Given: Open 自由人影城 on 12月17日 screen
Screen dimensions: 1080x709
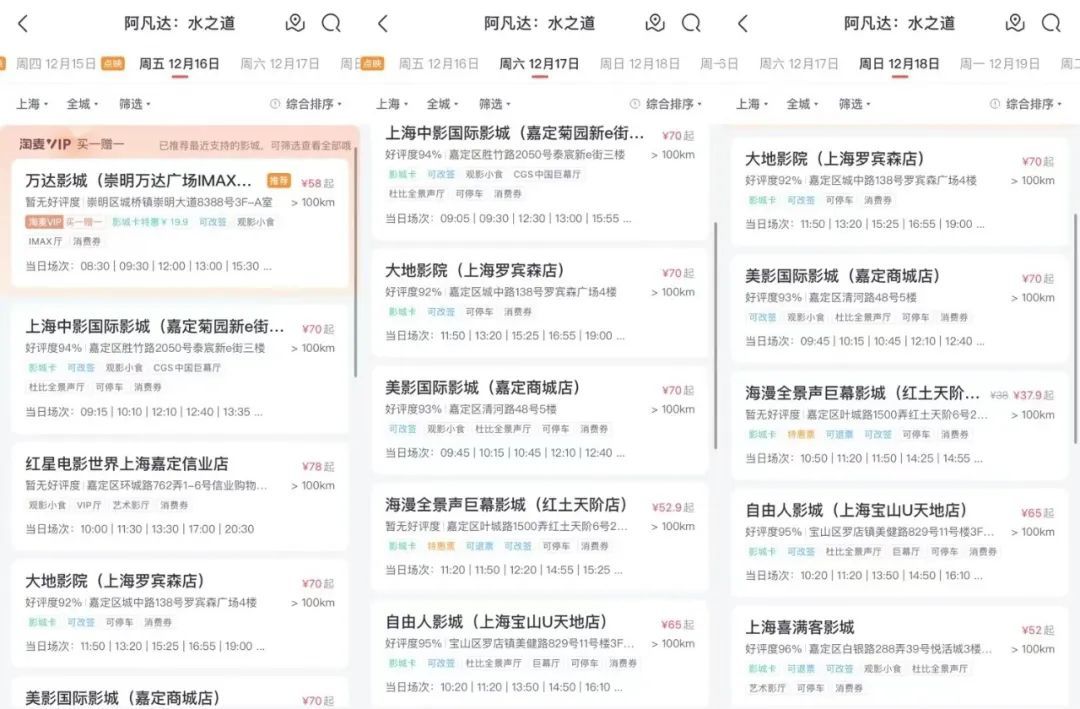Looking at the screenshot, I should click(x=539, y=655).
